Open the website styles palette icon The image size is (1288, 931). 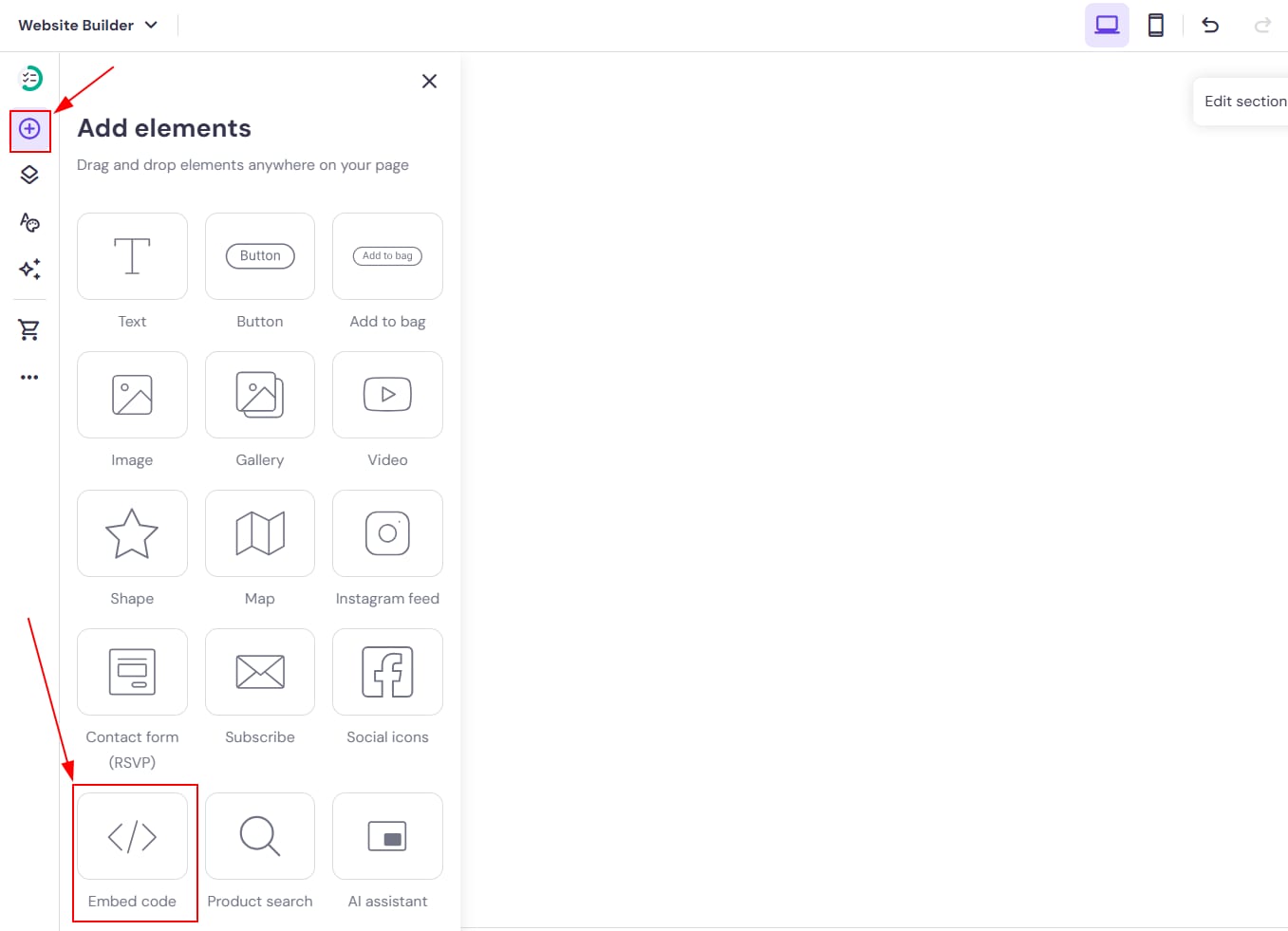29,222
